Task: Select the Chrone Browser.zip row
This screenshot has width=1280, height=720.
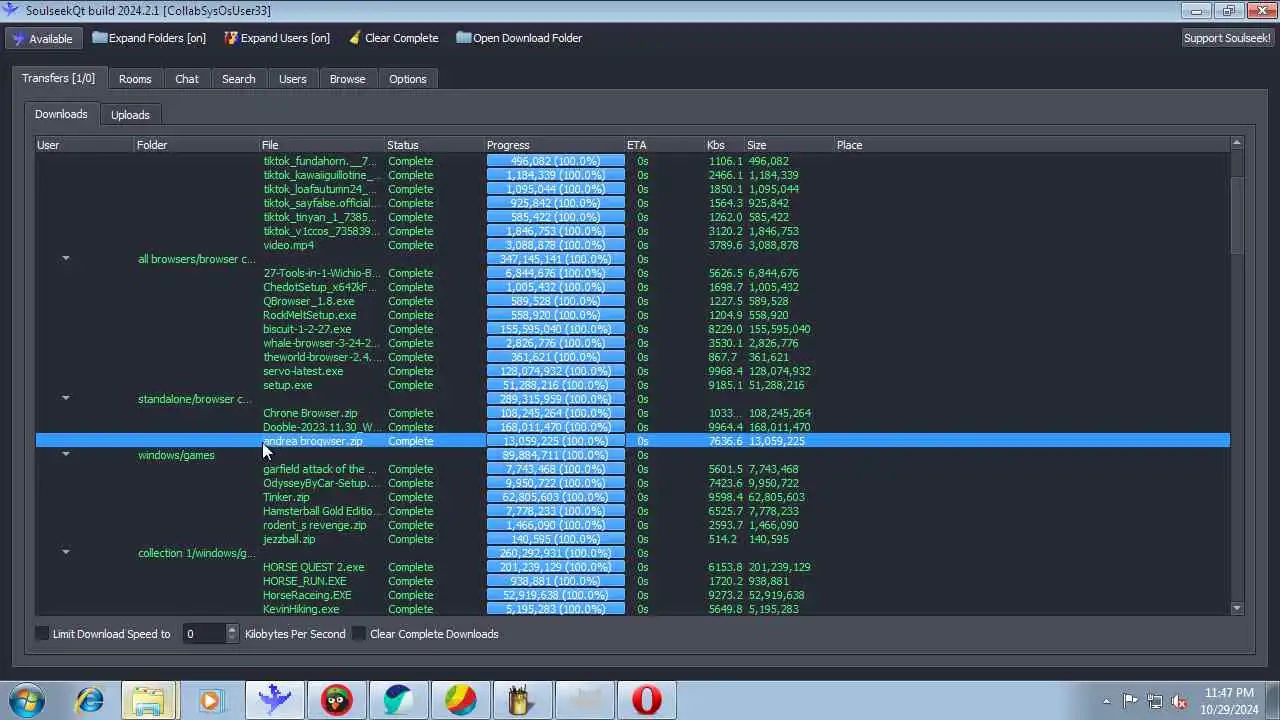Action: 633,413
